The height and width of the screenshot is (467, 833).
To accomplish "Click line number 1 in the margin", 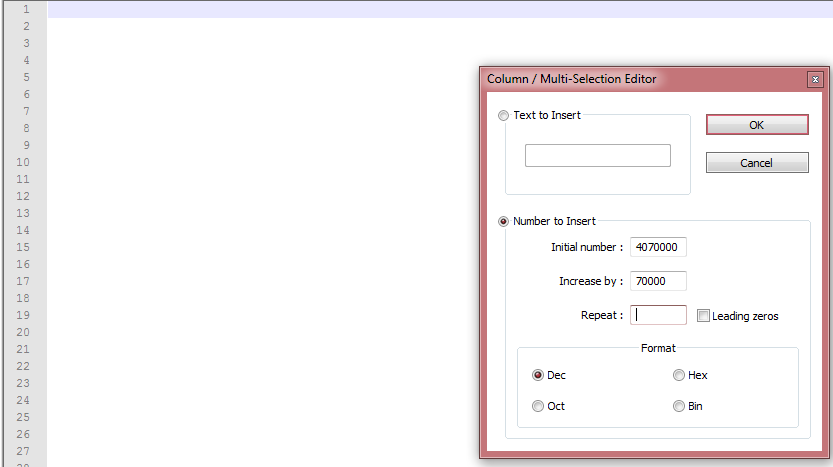I will click(x=26, y=9).
